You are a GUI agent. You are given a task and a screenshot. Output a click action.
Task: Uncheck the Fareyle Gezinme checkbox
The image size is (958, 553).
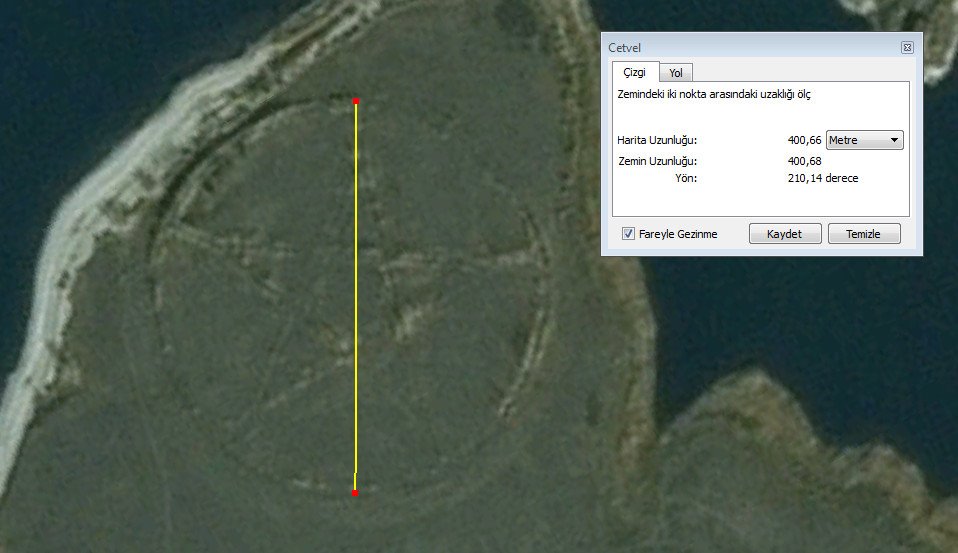click(628, 234)
